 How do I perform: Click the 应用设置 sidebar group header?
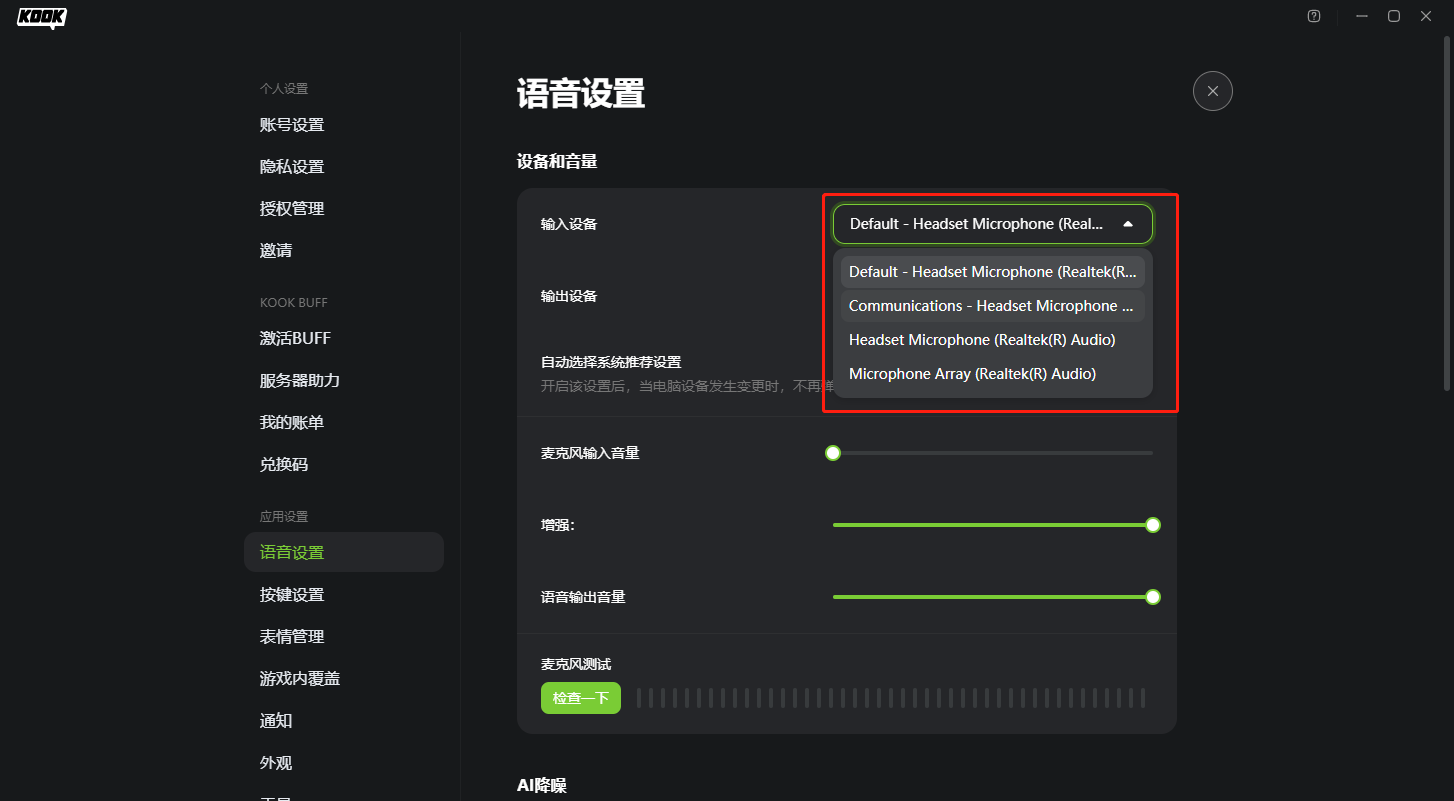pos(284,517)
